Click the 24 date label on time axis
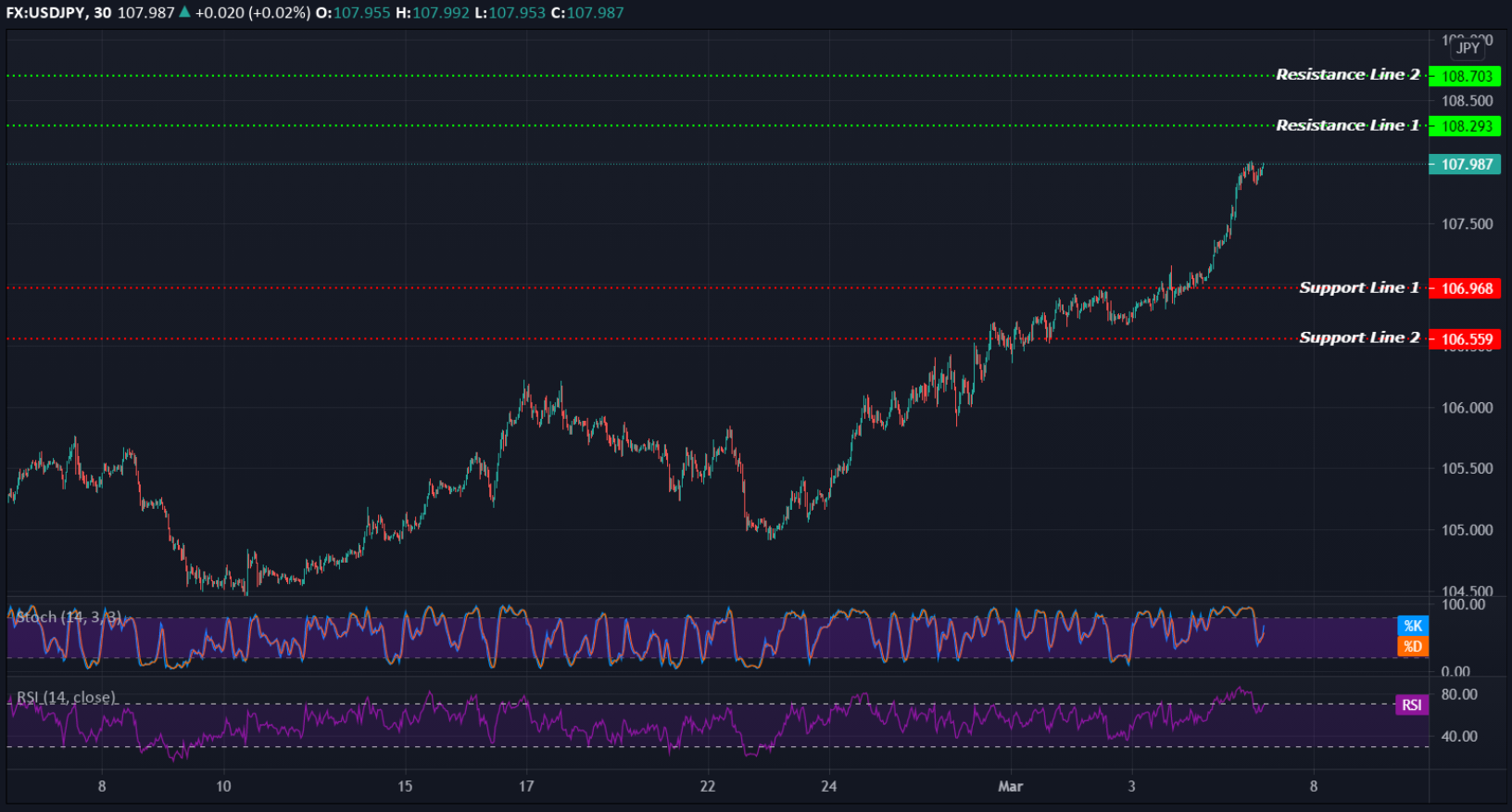This screenshot has height=812, width=1512. [x=829, y=786]
